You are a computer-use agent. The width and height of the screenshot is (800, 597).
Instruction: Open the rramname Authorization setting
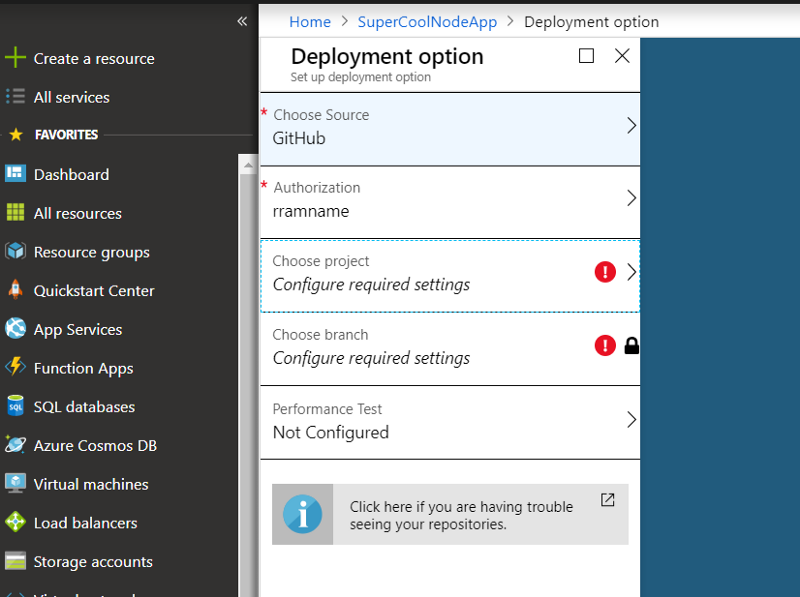[x=450, y=202]
